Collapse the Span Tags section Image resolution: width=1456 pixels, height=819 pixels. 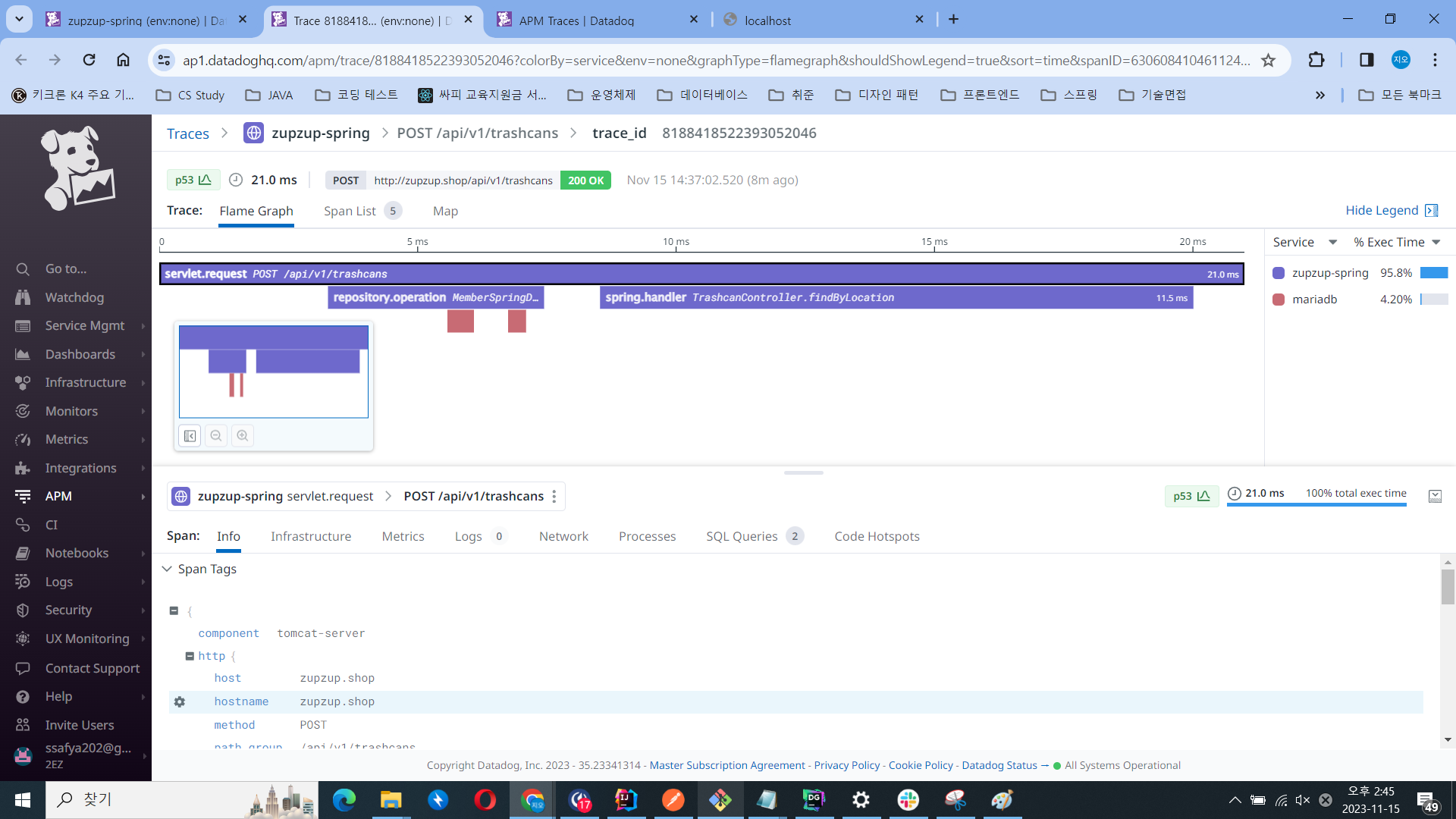point(167,569)
